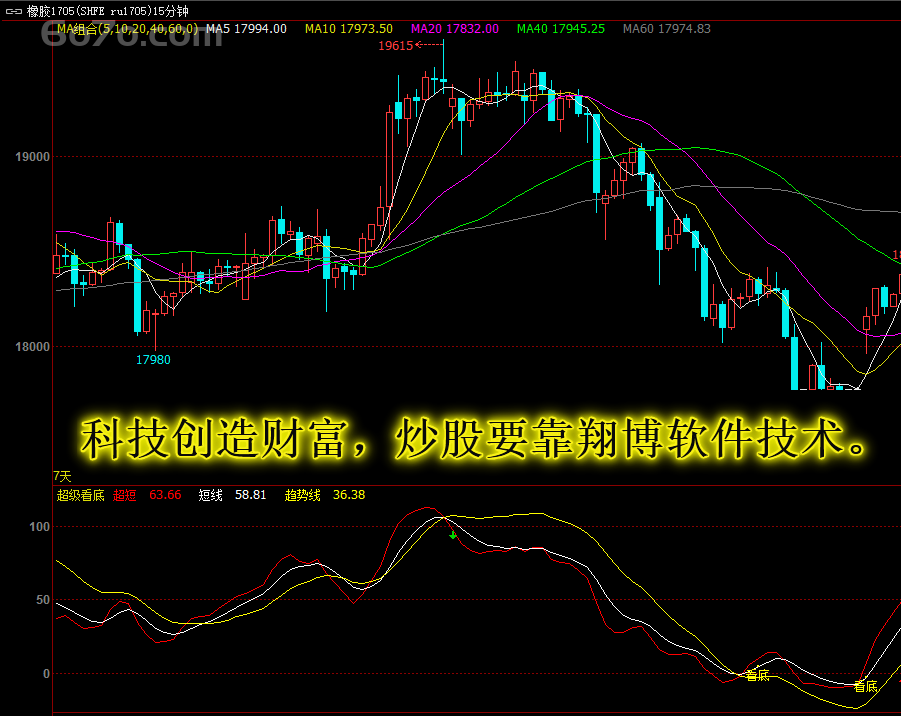Click the 18000 price axis label
901x716 pixels.
click(x=32, y=347)
